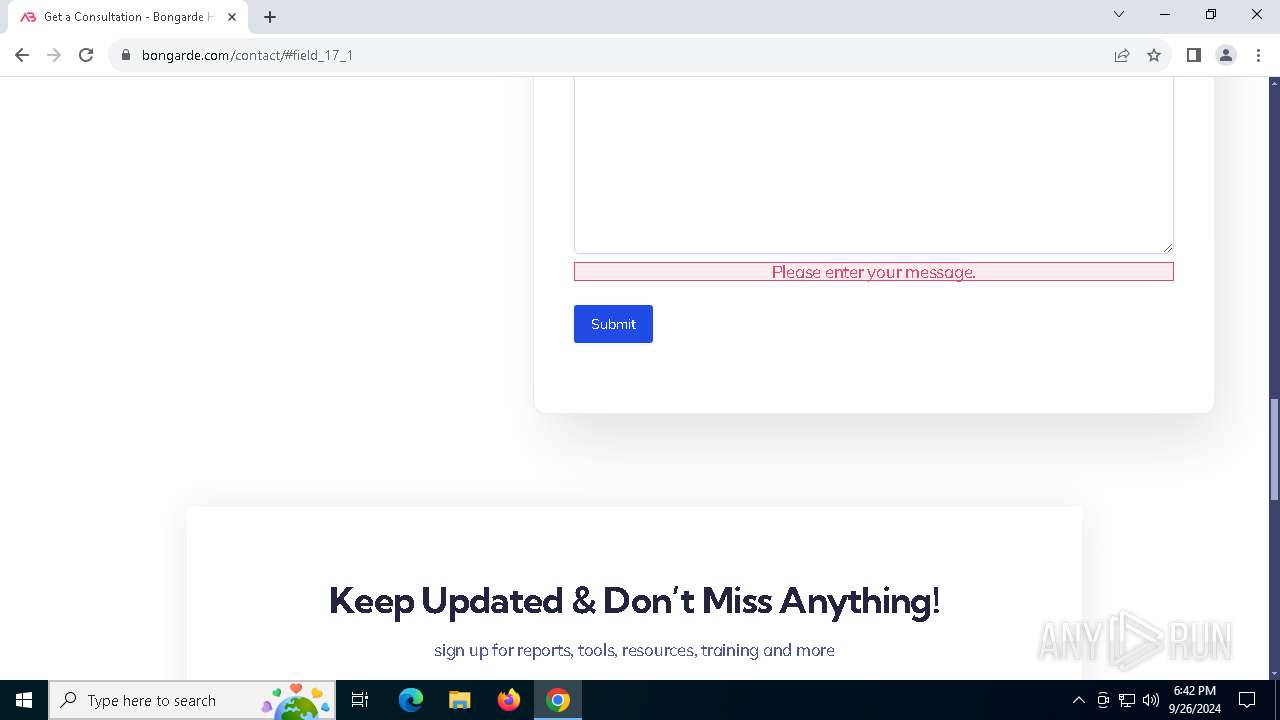This screenshot has height=720, width=1280.
Task: Launch Firefox from the taskbar
Action: 509,700
